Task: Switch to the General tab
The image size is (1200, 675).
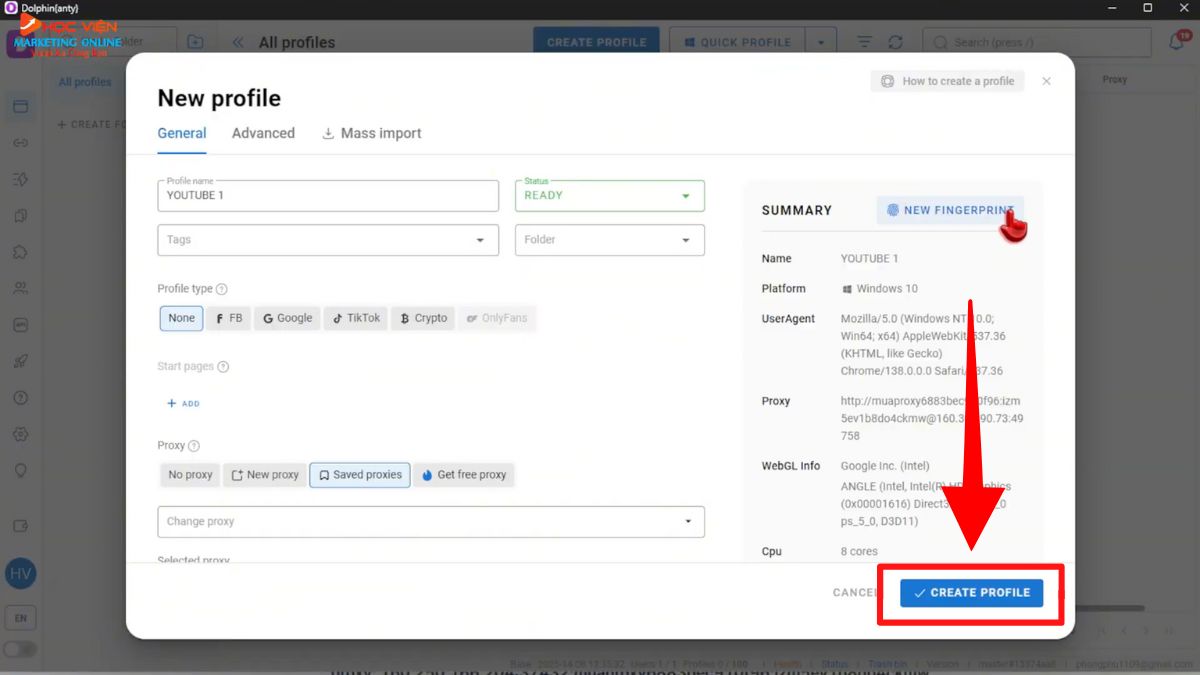Action: [x=182, y=133]
